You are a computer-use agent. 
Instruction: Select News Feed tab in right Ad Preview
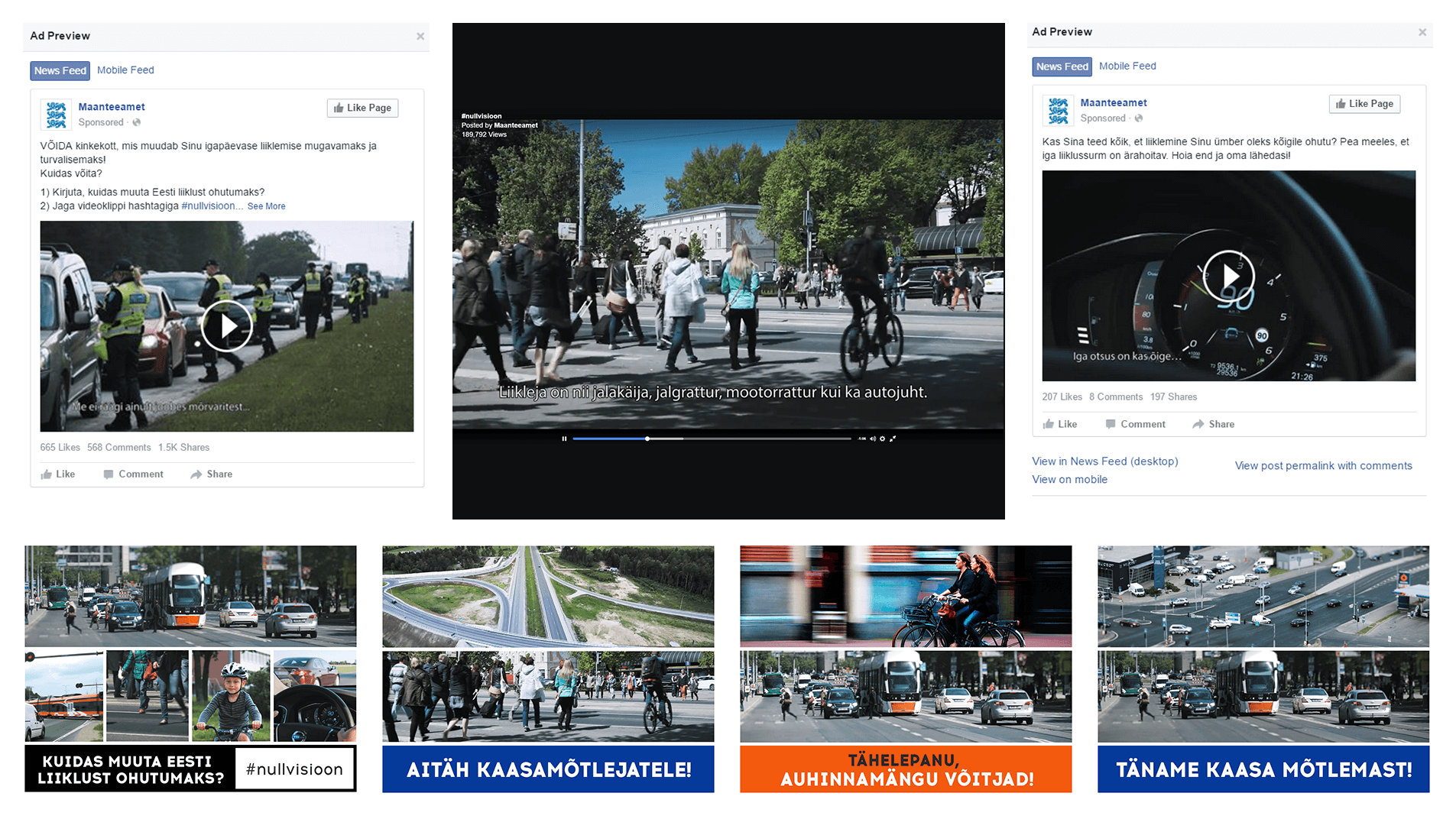(1062, 66)
